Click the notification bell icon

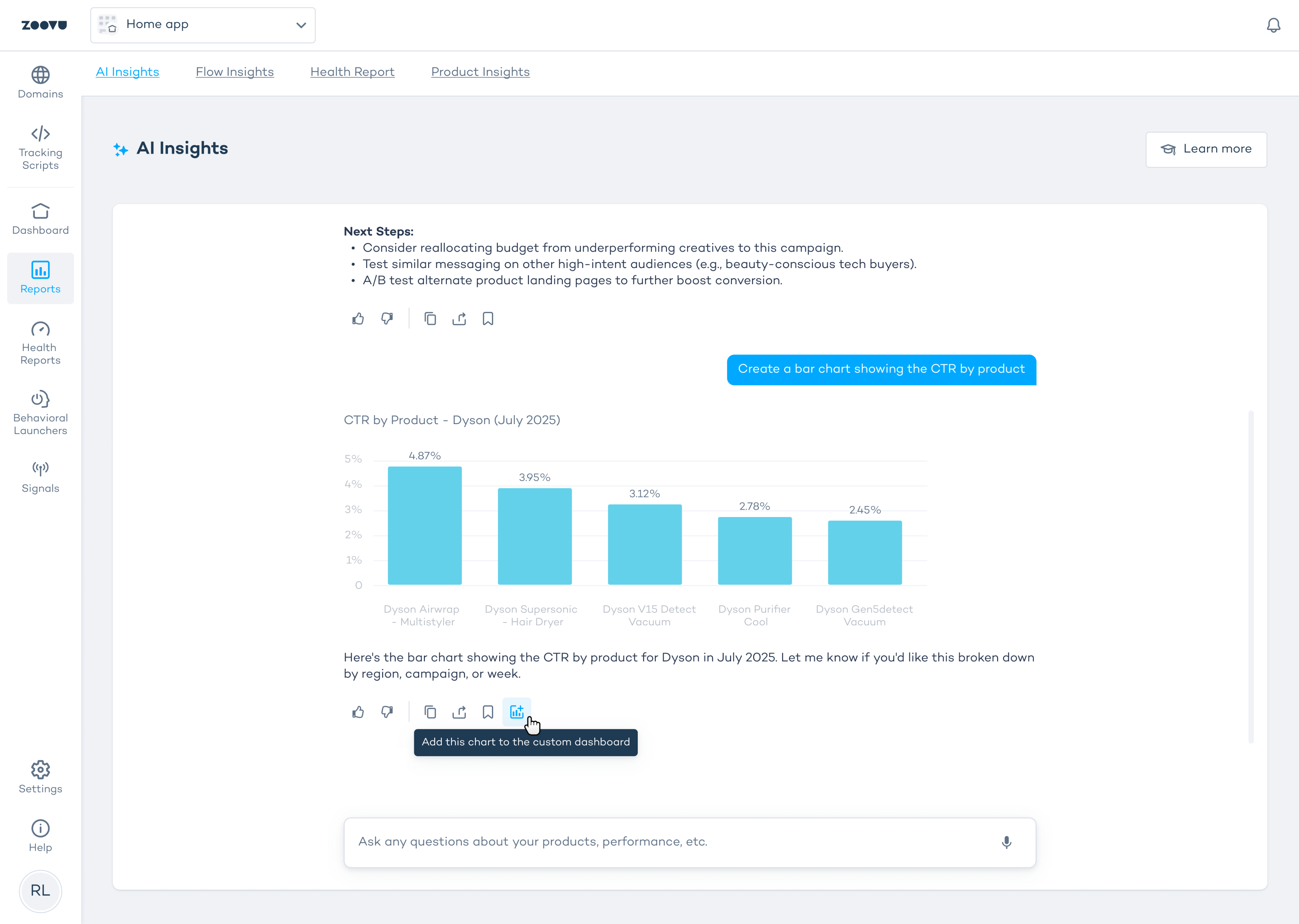[x=1273, y=25]
